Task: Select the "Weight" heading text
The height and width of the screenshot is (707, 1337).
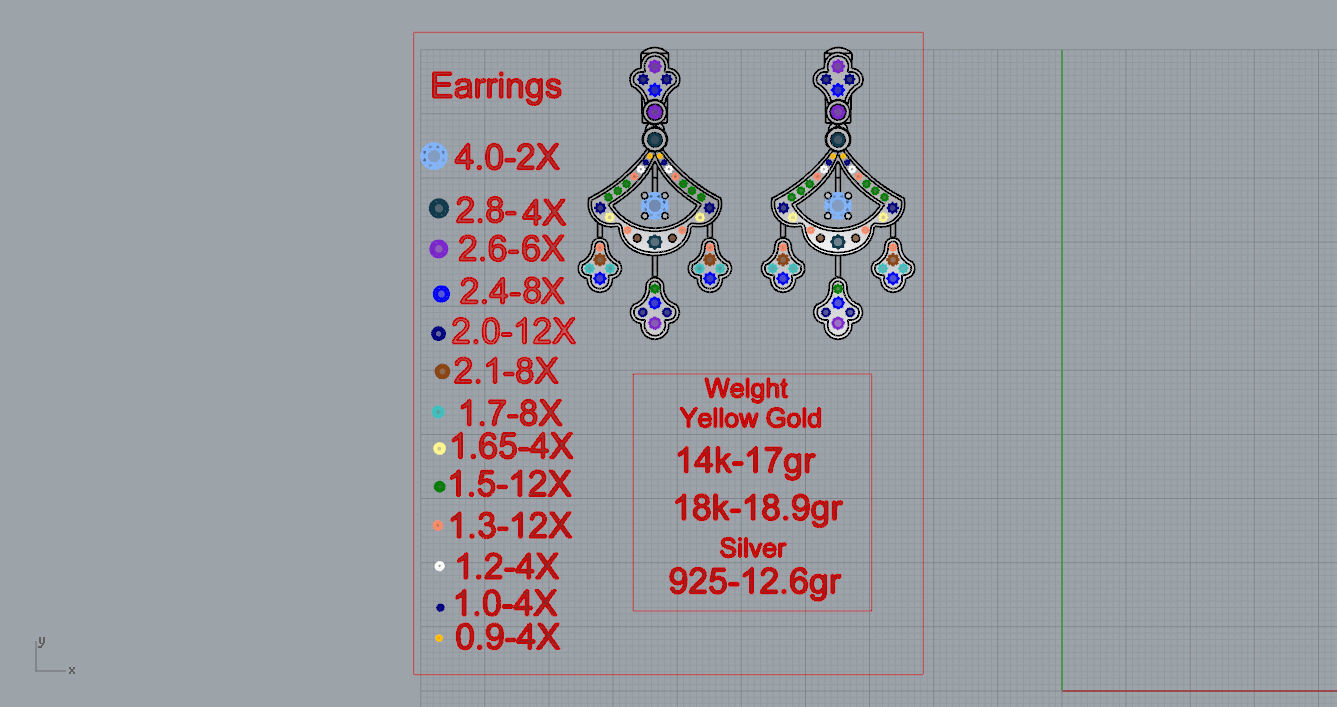Action: tap(746, 388)
